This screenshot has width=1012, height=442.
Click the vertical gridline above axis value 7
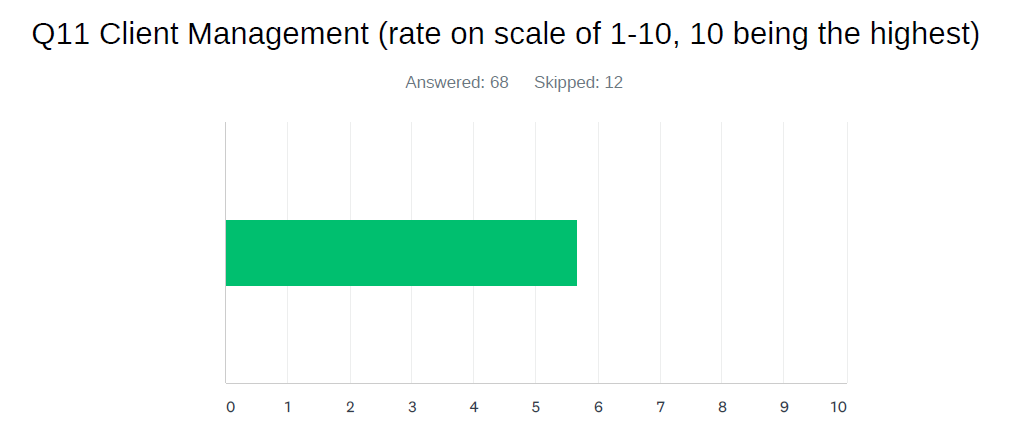[x=660, y=252]
